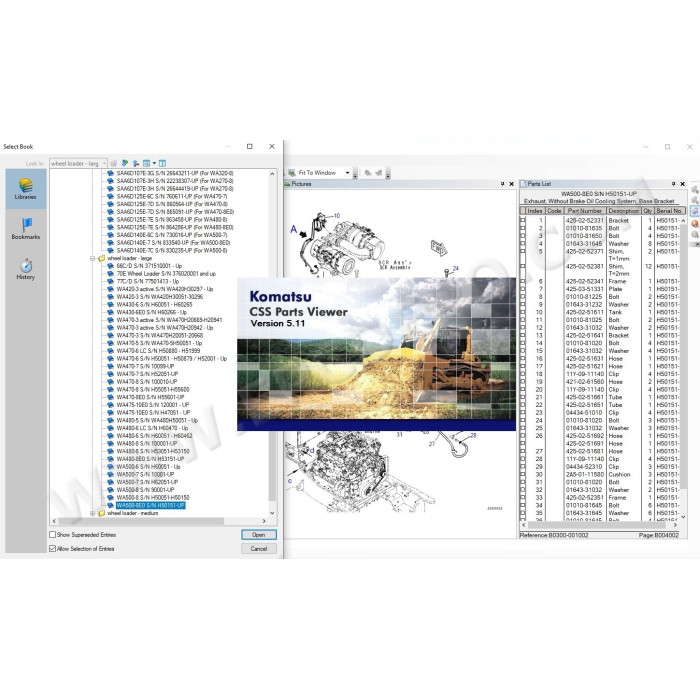Toggle the preview pane icon in Select Book toolbar
Viewport: 700px width, 700px height.
162,163
